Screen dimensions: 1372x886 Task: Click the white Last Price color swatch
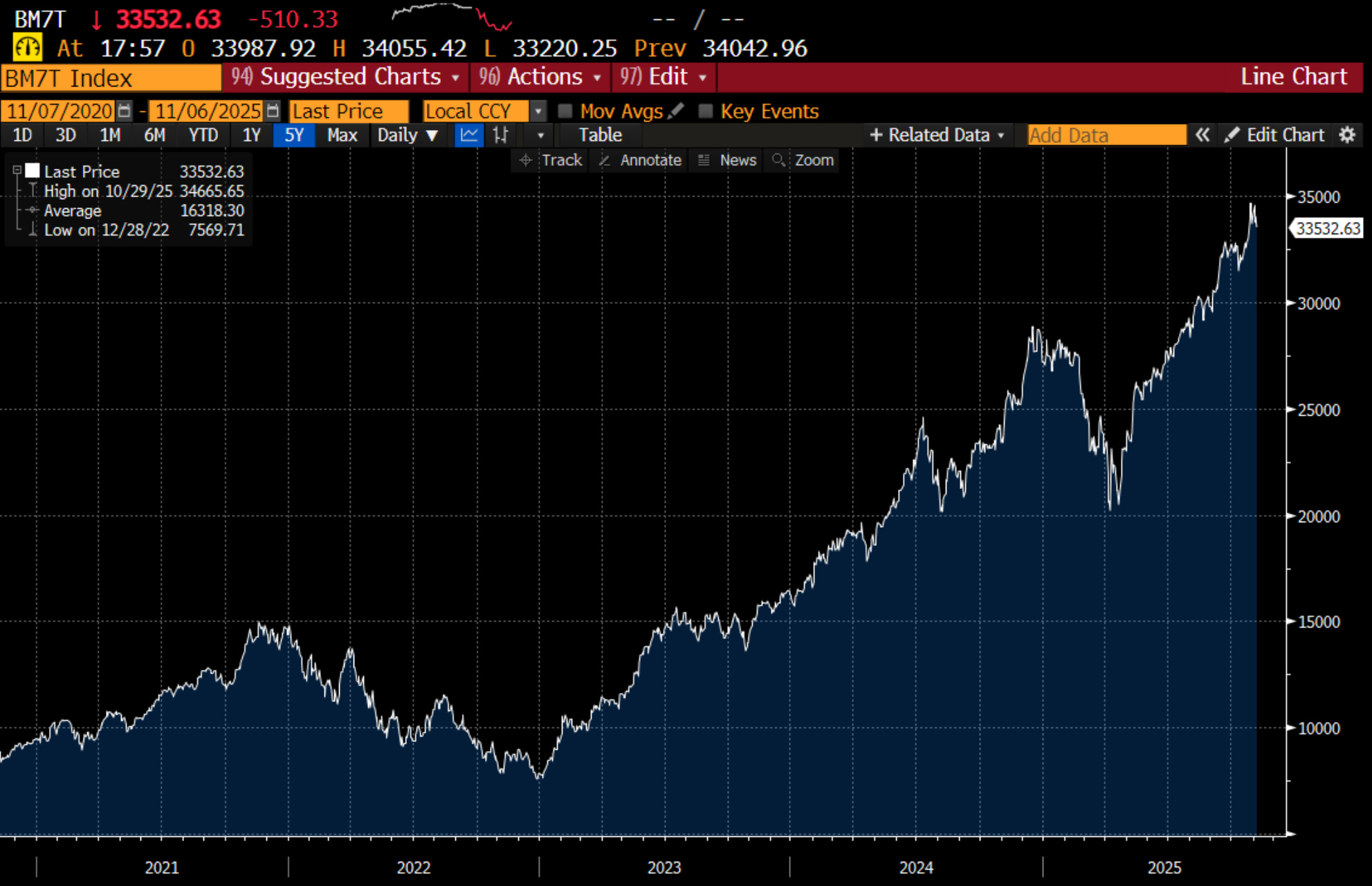coord(32,170)
